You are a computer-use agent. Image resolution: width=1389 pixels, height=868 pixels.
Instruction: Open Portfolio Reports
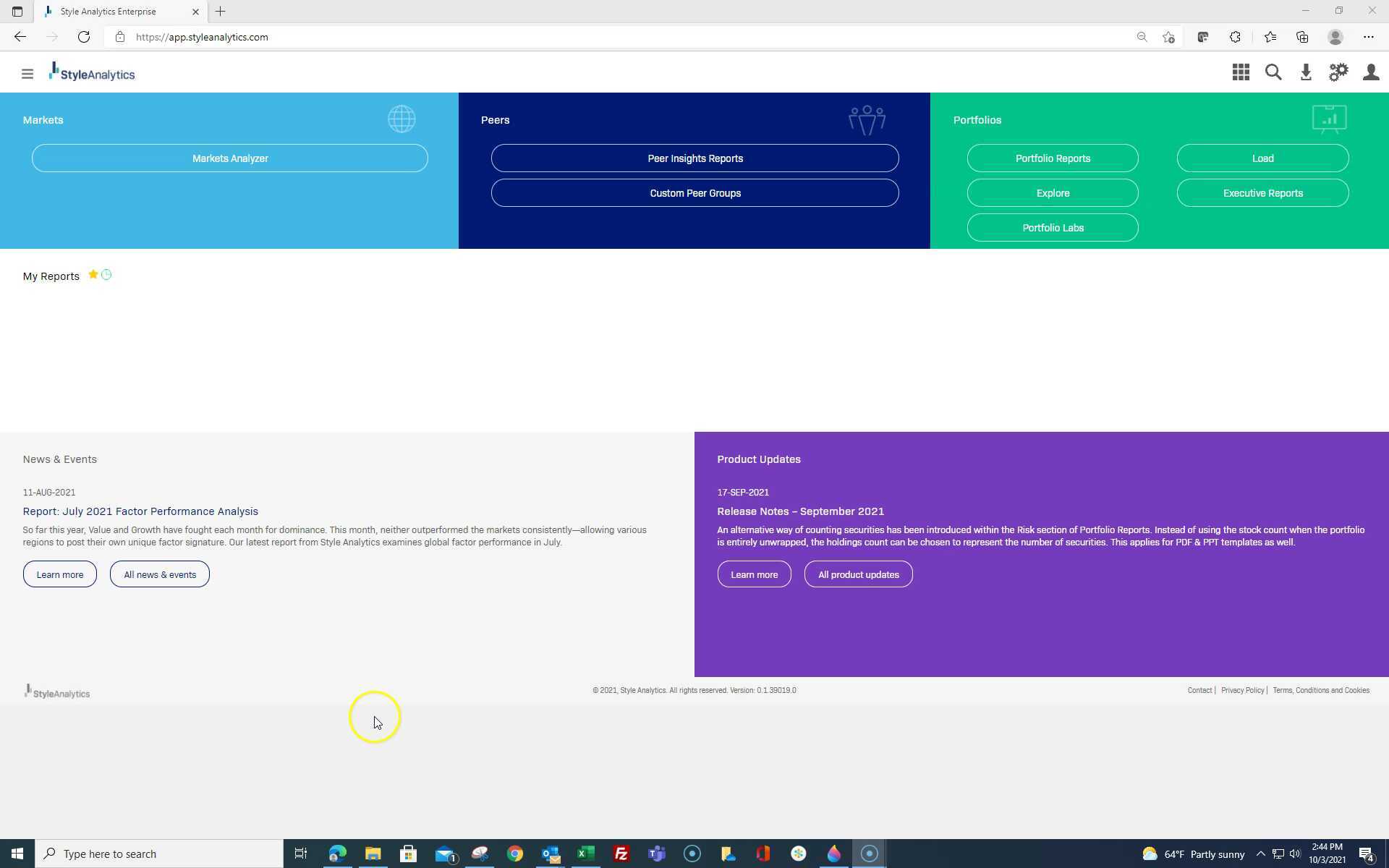1053,158
